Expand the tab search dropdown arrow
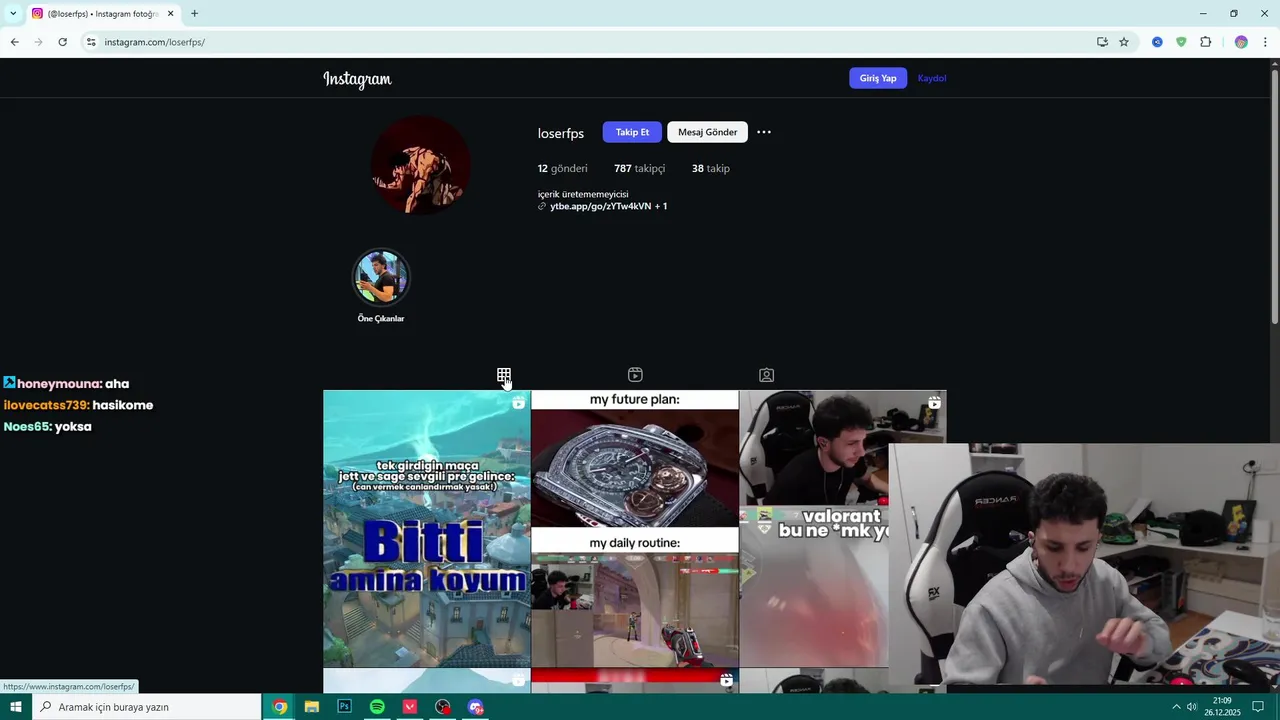Screen dimensions: 1280x720 pyautogui.click(x=12, y=14)
